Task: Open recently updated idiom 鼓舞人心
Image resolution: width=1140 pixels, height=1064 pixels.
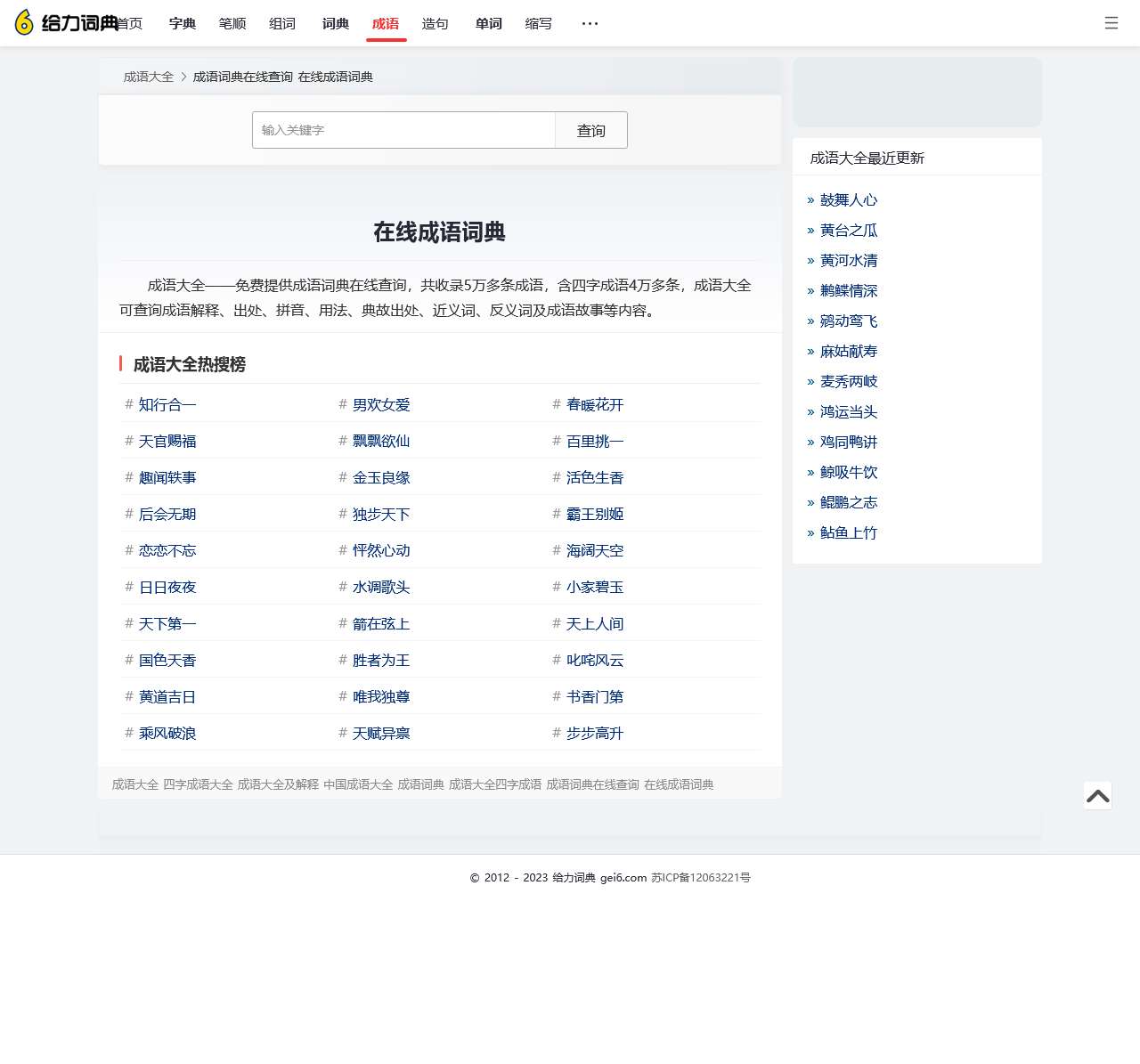Action: [x=849, y=199]
